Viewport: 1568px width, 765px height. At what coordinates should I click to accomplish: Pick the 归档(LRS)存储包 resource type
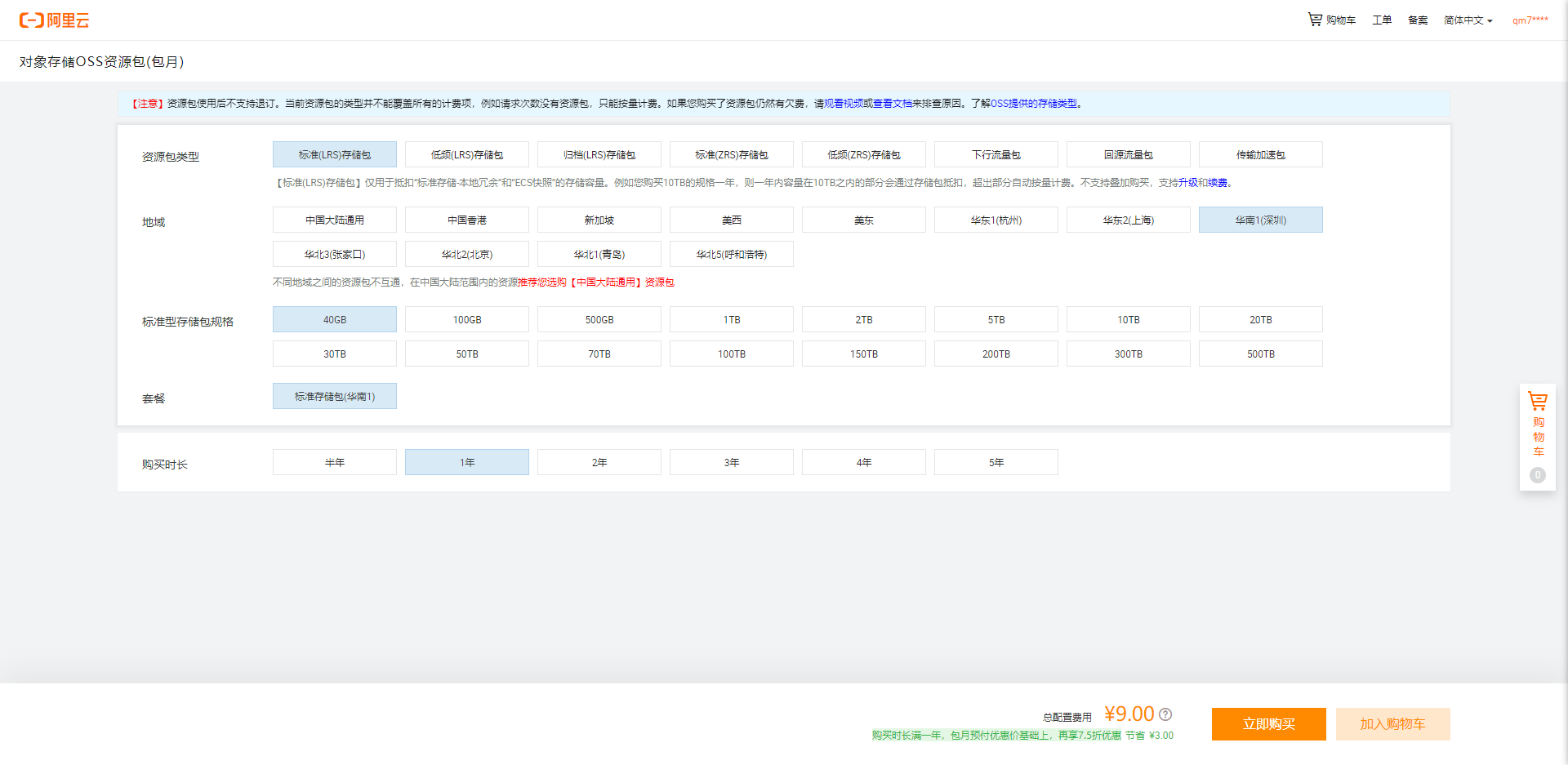pyautogui.click(x=599, y=154)
